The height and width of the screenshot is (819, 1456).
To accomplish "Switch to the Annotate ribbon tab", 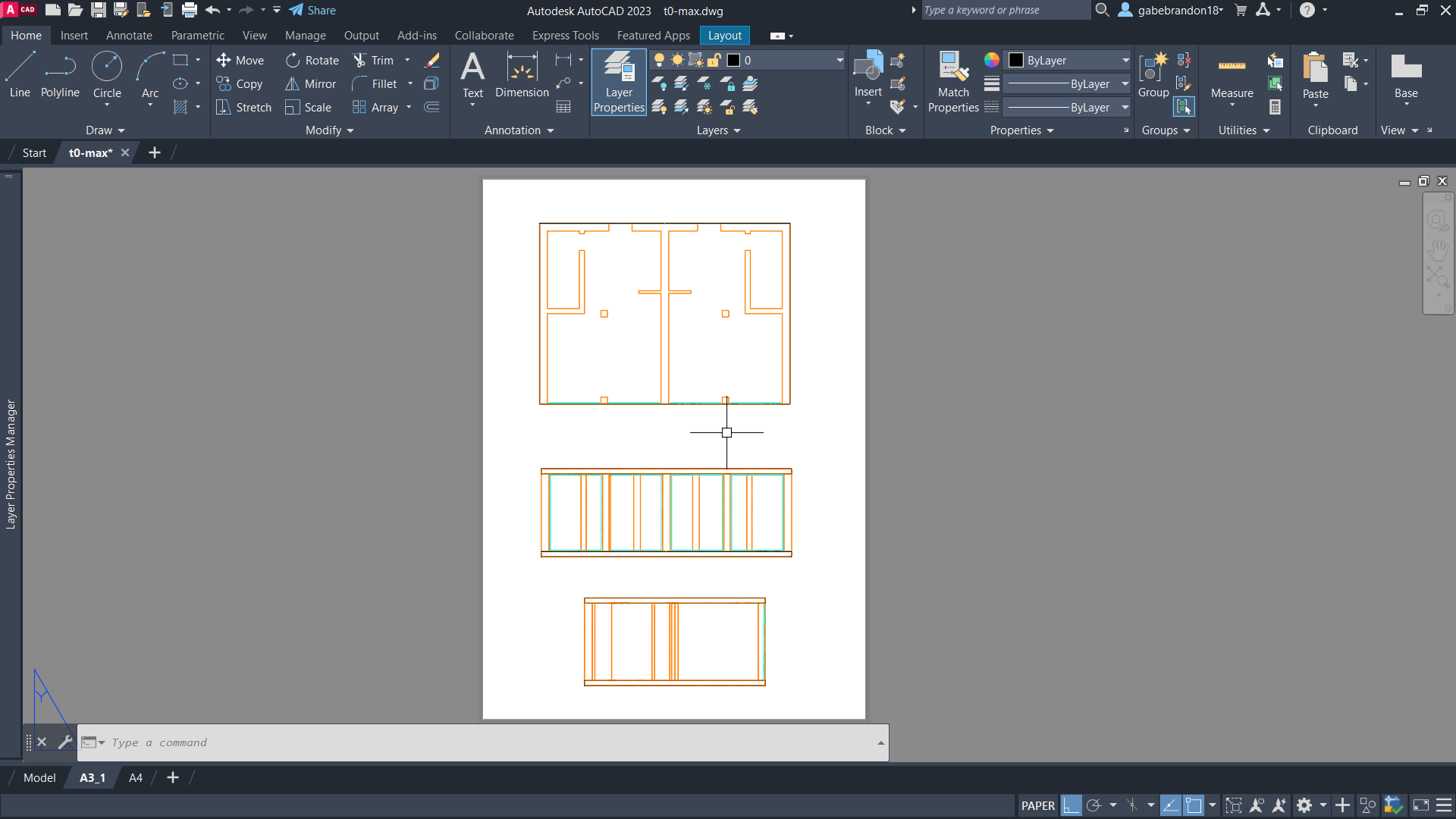I will [x=129, y=36].
